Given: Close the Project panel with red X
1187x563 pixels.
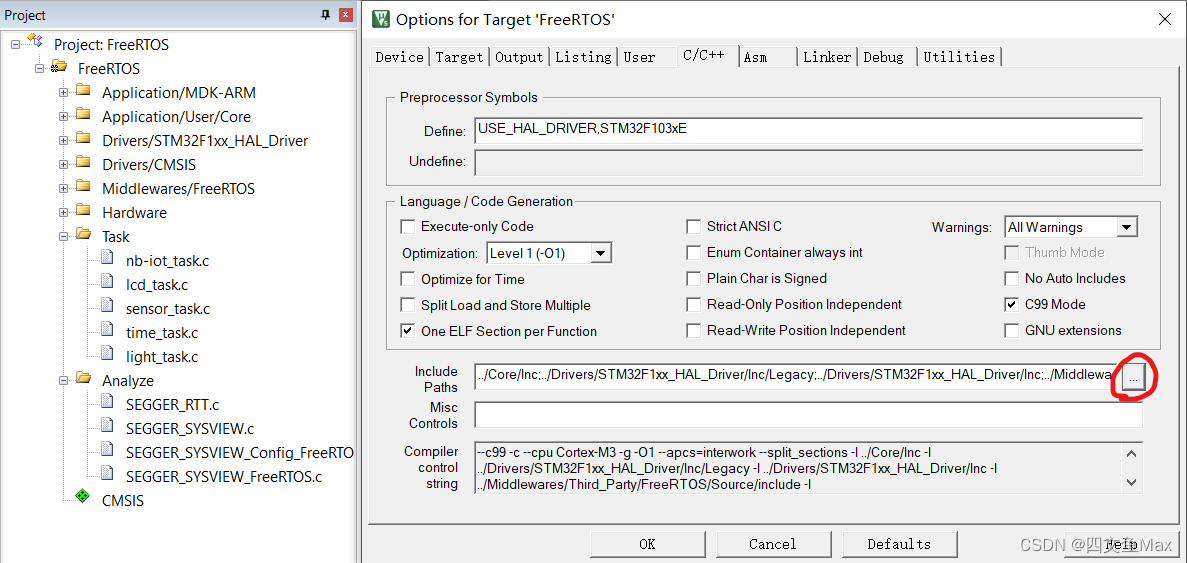Looking at the screenshot, I should coord(345,15).
